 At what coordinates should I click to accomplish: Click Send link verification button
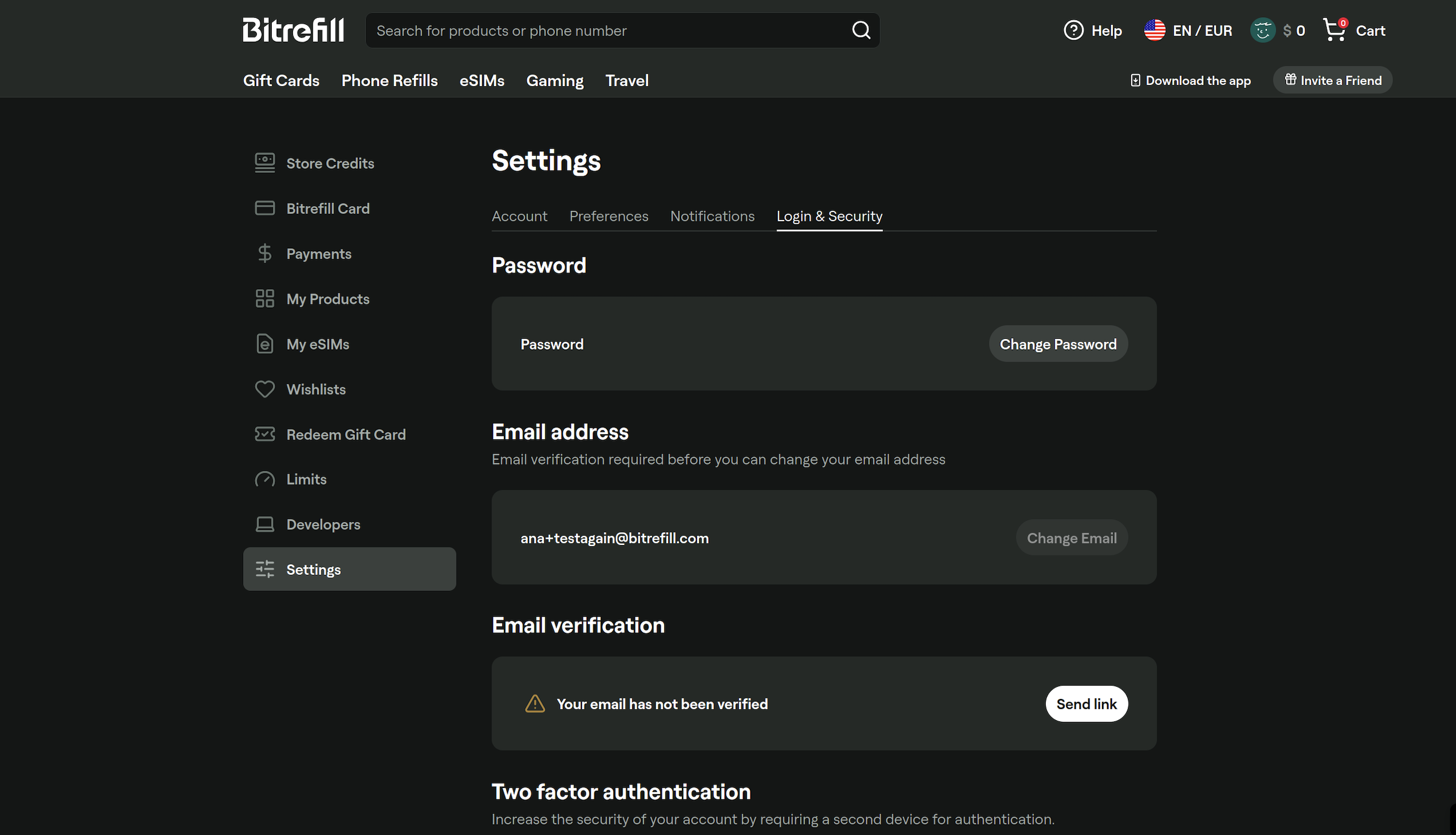[1086, 703]
